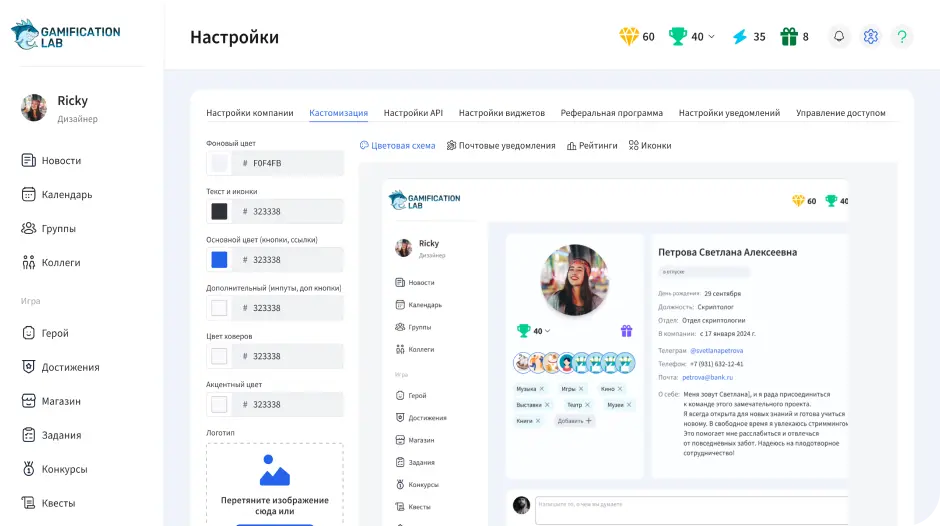Click Новости in the preview sidebar
The width and height of the screenshot is (940, 526).
pyautogui.click(x=415, y=282)
